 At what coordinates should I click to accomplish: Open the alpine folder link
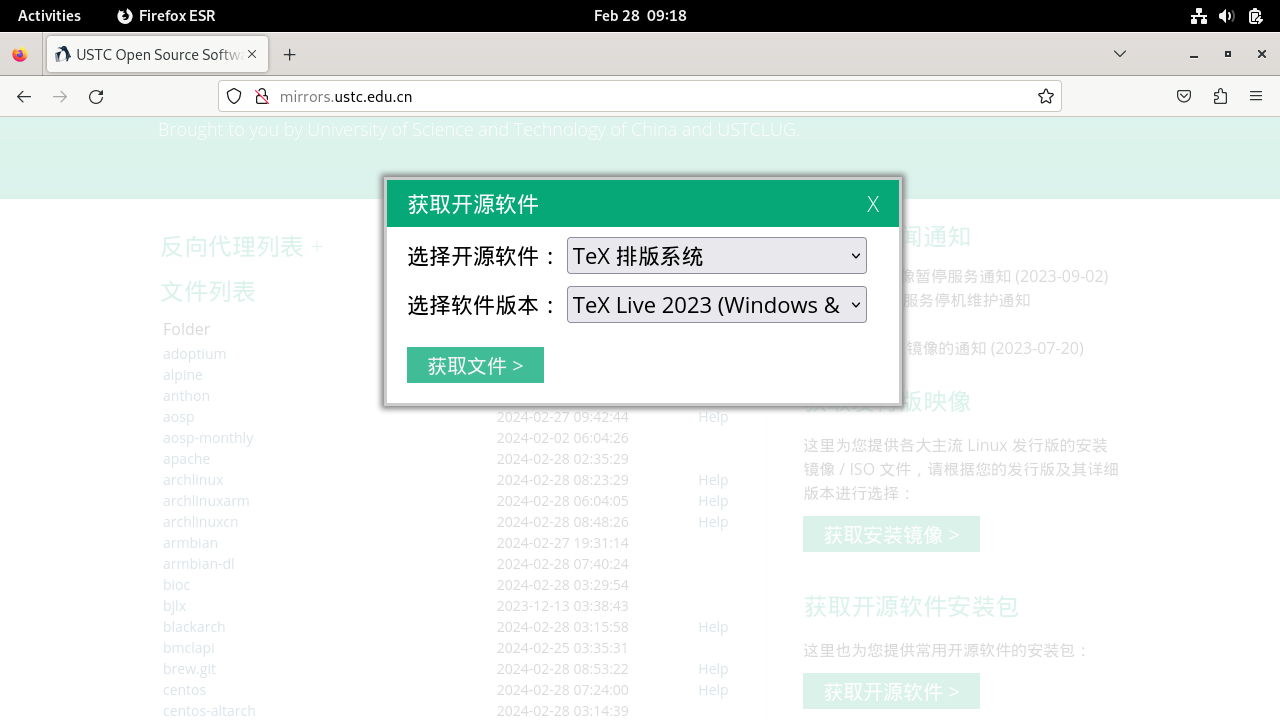[x=183, y=375]
